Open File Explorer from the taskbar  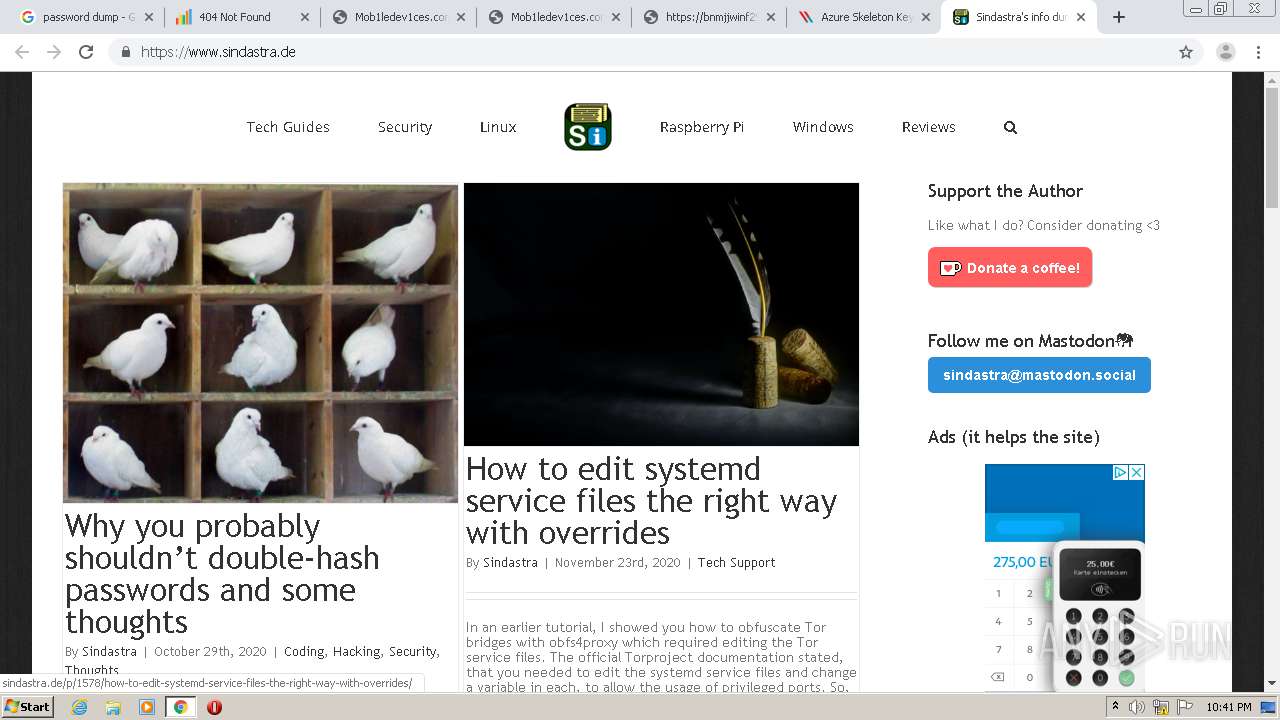click(x=113, y=707)
